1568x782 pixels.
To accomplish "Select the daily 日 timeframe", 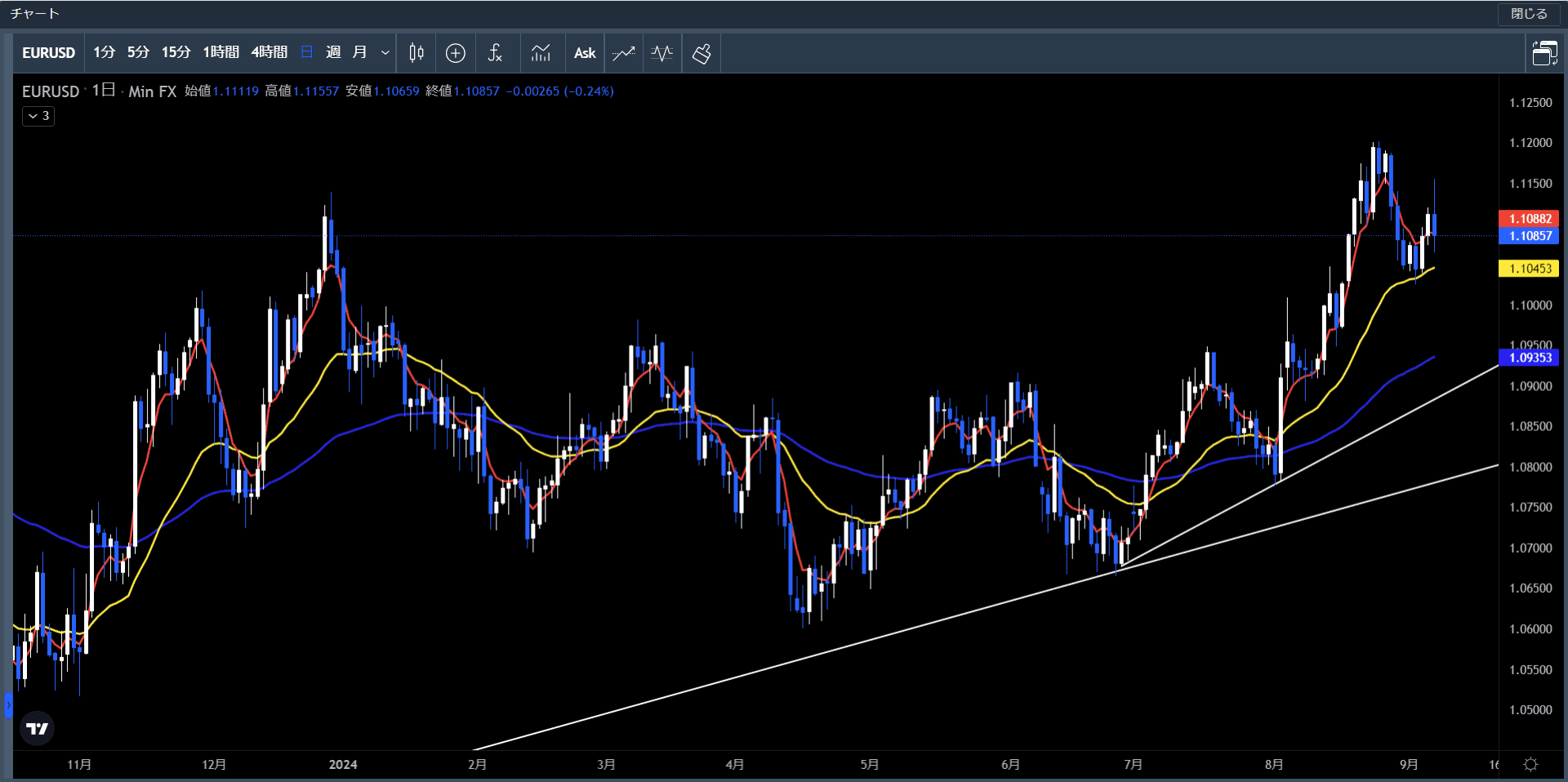I will 307,53.
